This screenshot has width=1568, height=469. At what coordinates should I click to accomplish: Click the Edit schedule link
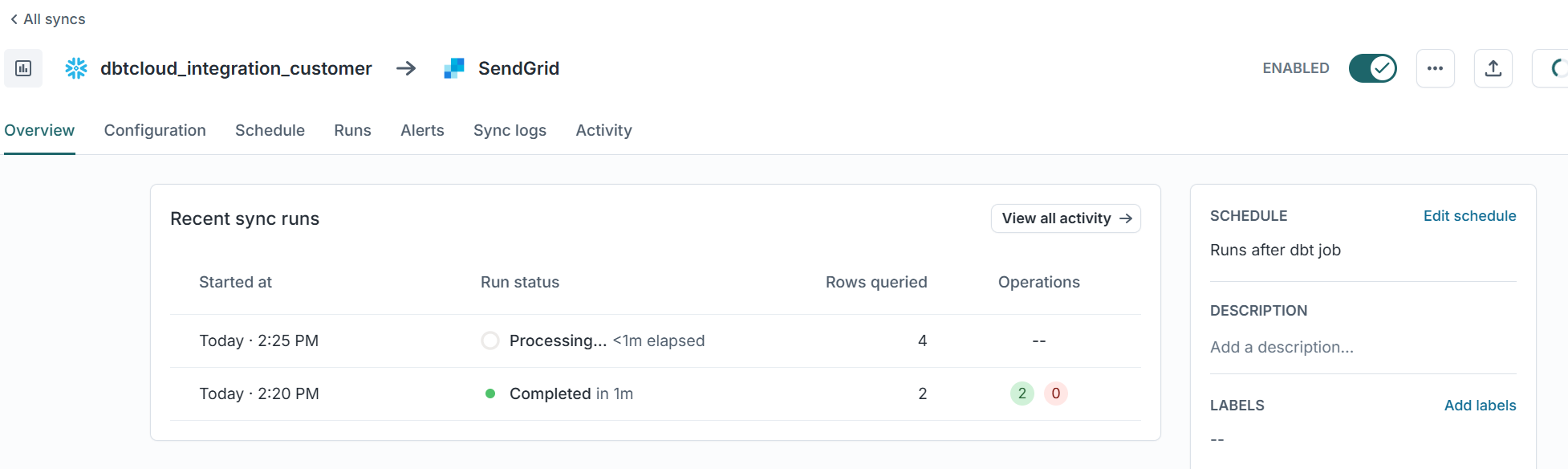[1469, 216]
